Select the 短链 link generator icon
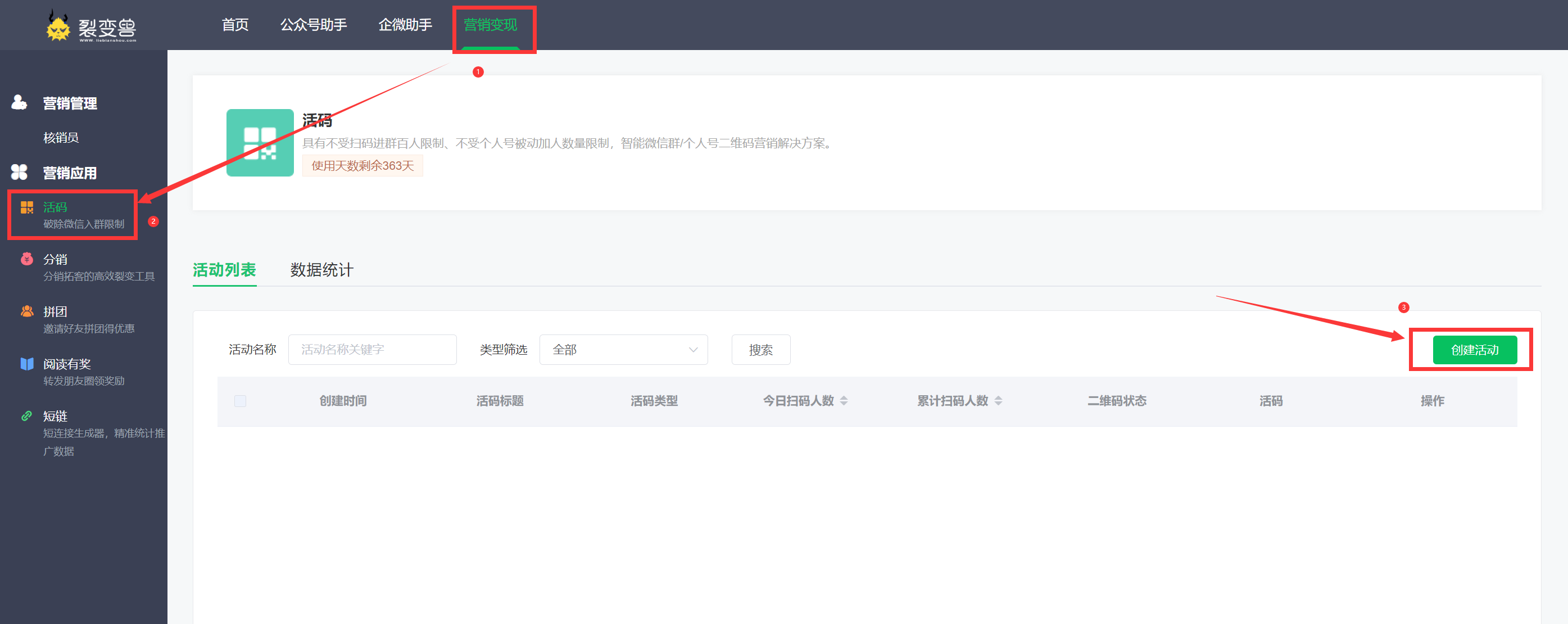The image size is (1568, 624). pyautogui.click(x=26, y=416)
